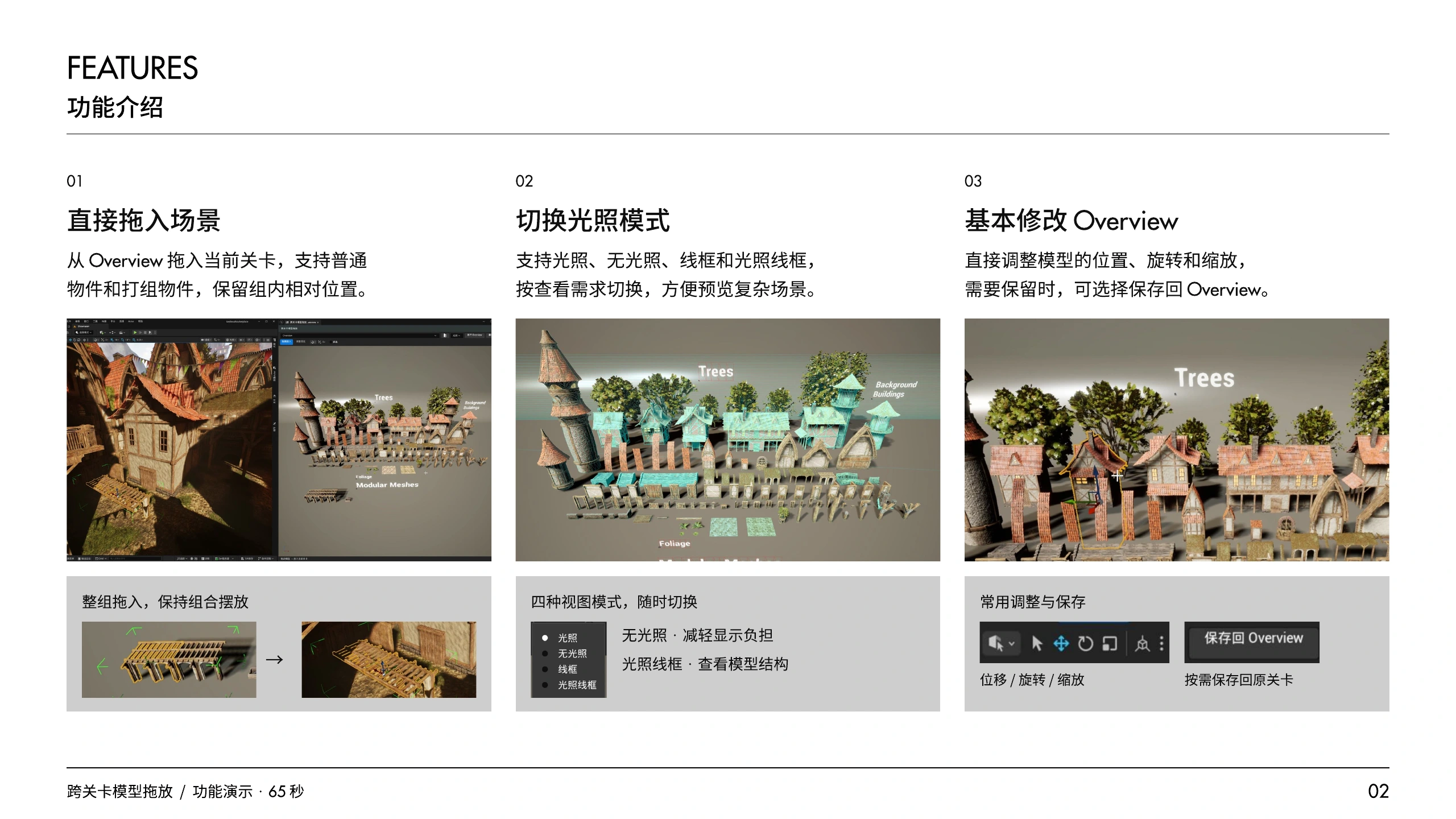This screenshot has width=1456, height=819.
Task: Click the 基本修改 Overview heading
Action: 1072,221
